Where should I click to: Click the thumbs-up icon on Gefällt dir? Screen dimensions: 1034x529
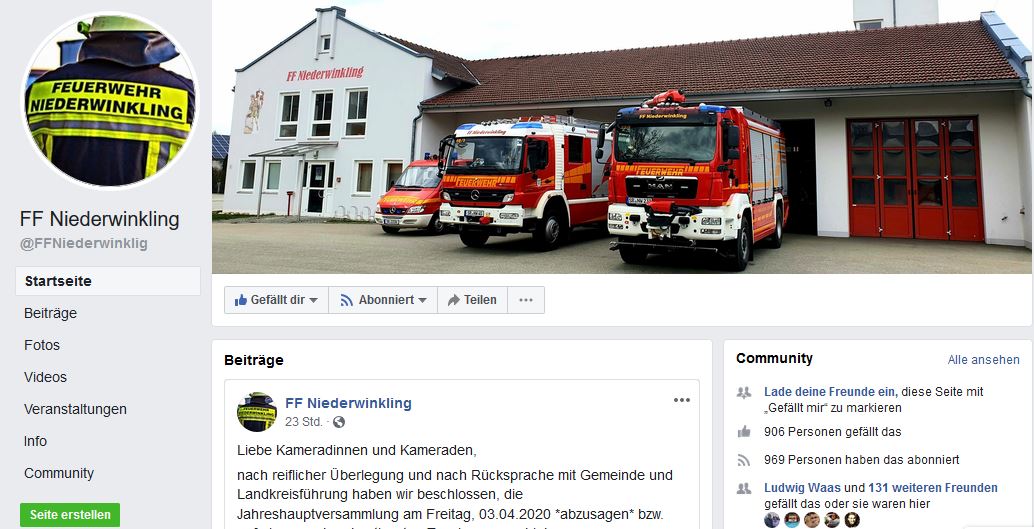coord(241,300)
